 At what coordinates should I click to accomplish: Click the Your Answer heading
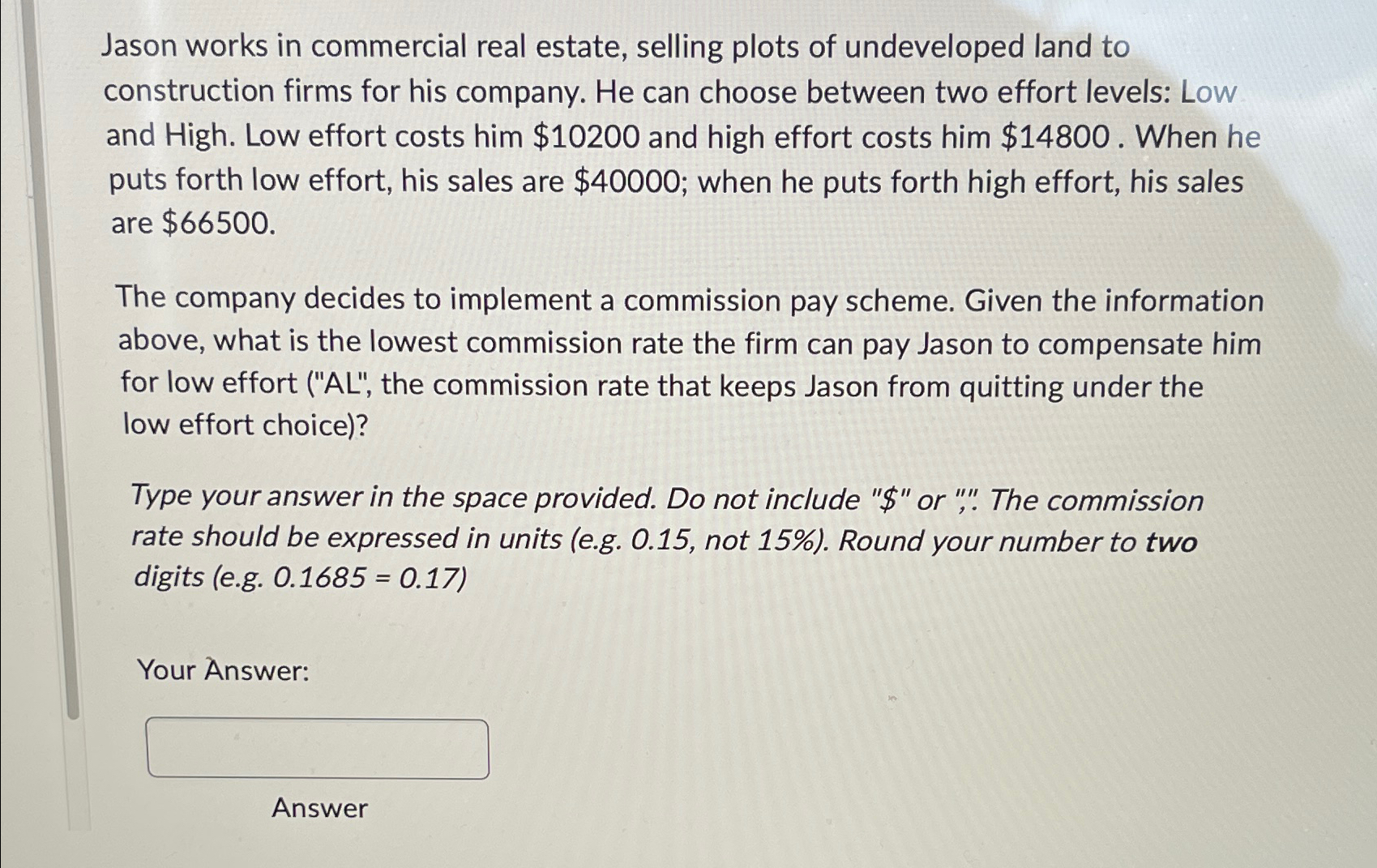click(222, 670)
